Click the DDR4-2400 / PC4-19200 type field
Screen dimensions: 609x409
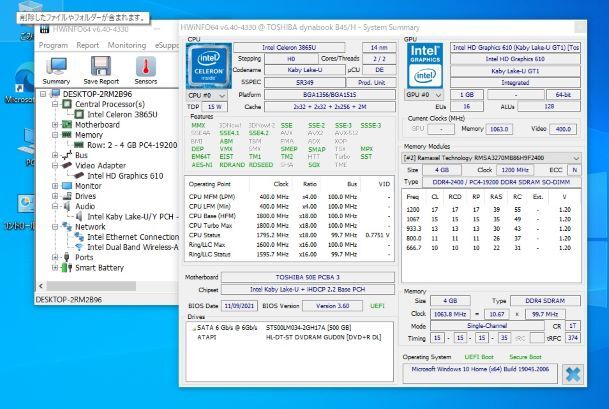[x=501, y=182]
